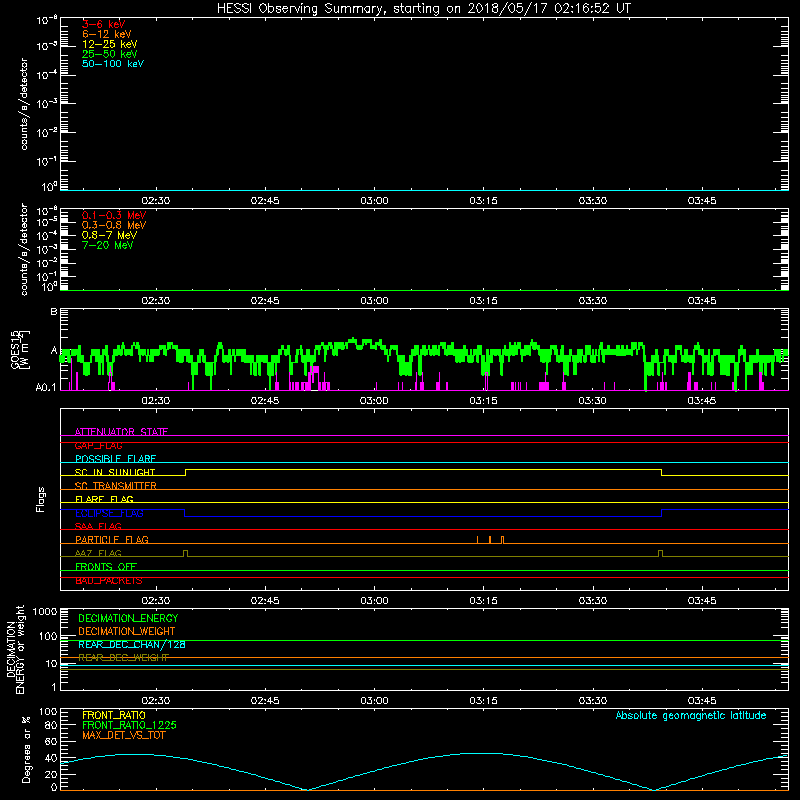Viewport: 800px width, 800px height.
Task: Select the 40 tick on the Degrees axis
Action: (52, 758)
